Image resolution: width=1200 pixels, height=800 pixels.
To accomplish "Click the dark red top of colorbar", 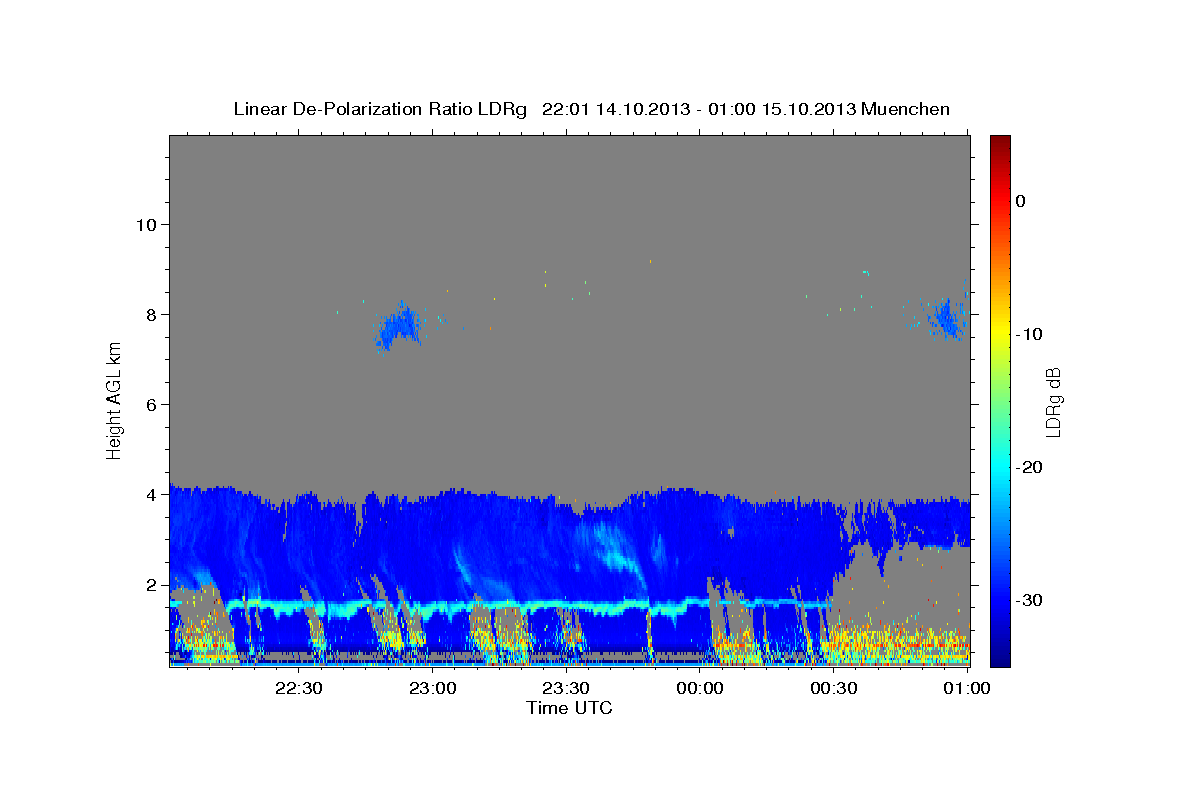I will [1000, 142].
